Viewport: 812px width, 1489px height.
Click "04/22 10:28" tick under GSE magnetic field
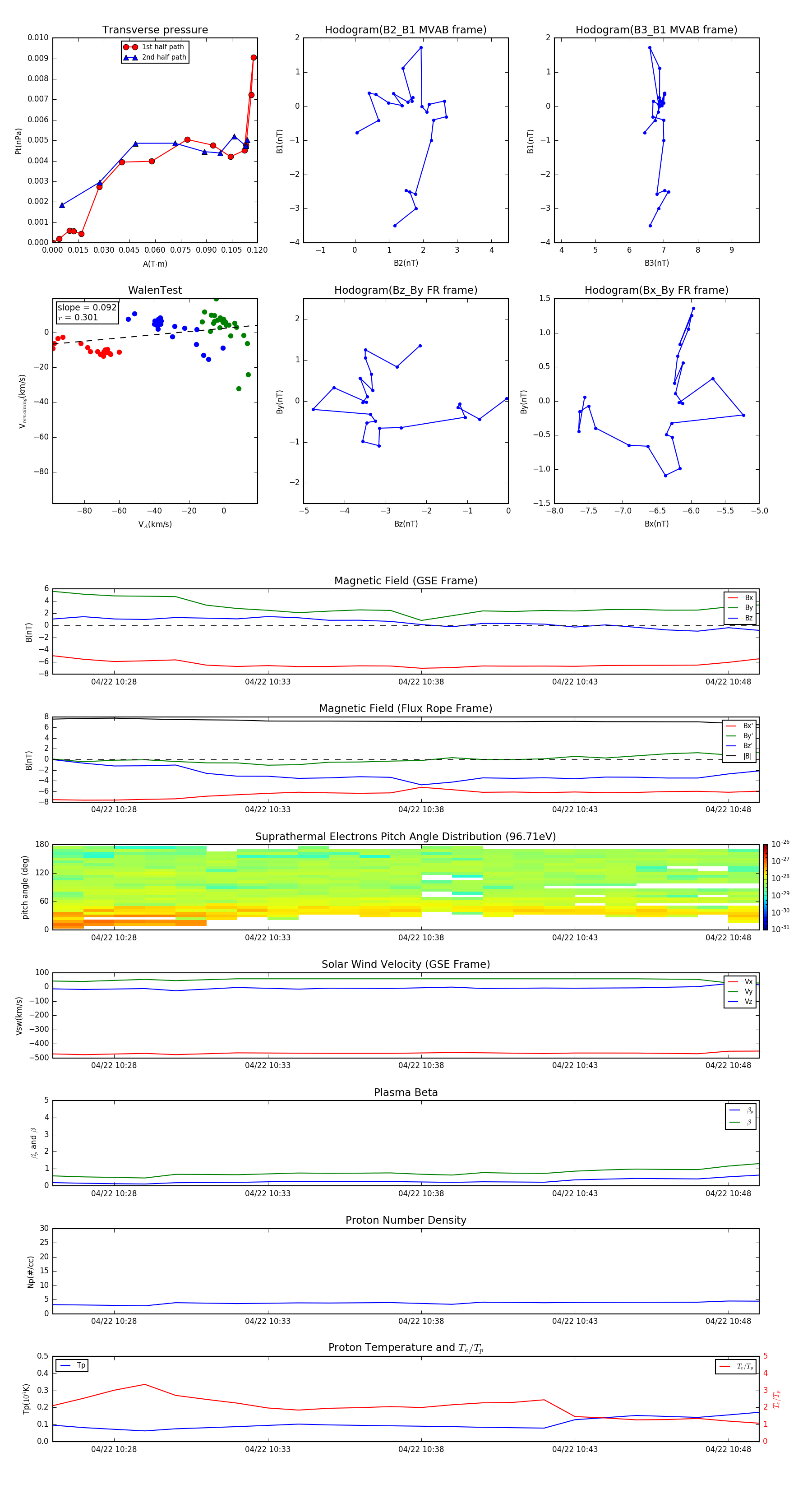114,682
